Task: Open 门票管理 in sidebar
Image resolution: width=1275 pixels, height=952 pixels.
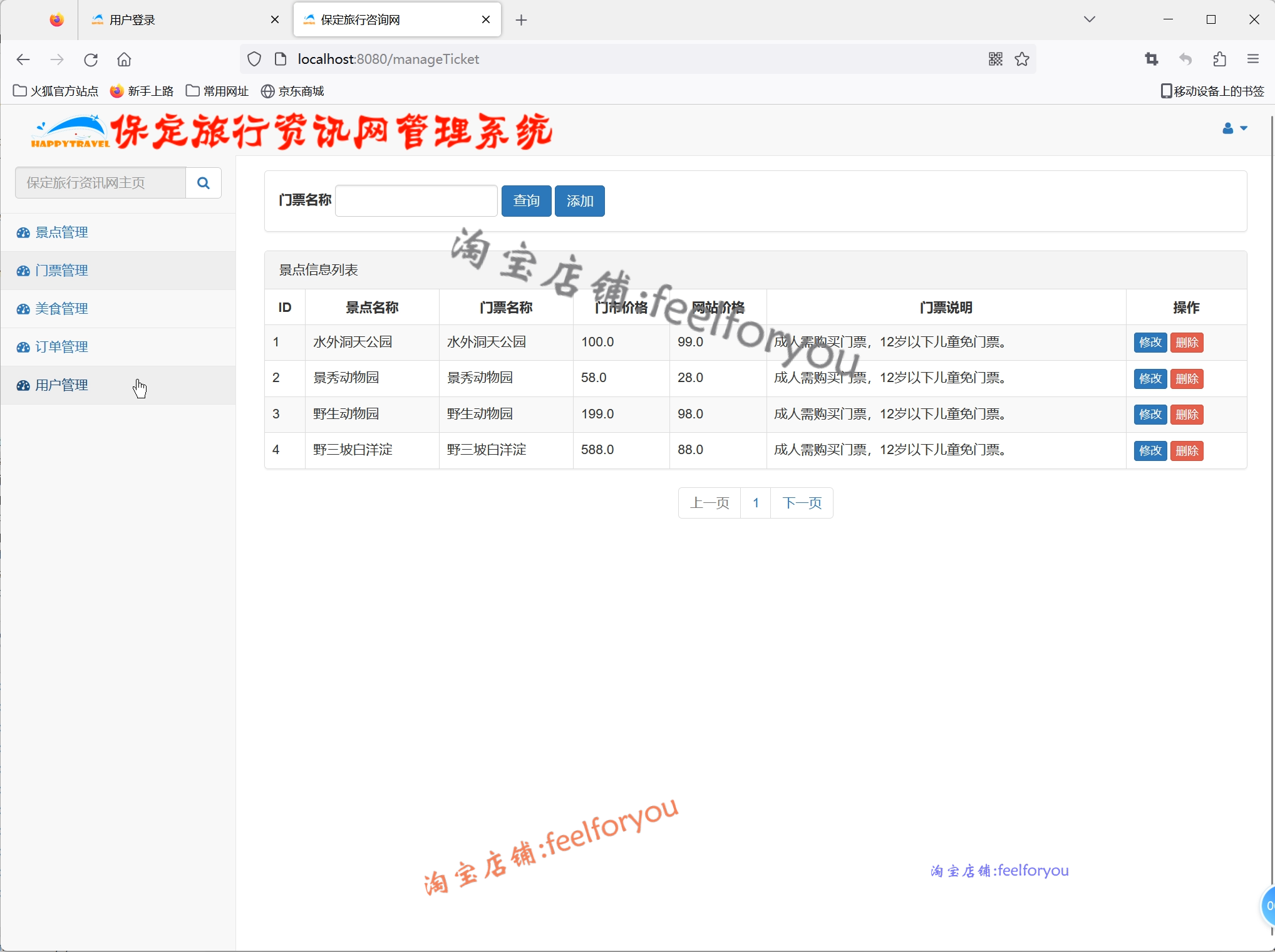Action: pos(118,271)
